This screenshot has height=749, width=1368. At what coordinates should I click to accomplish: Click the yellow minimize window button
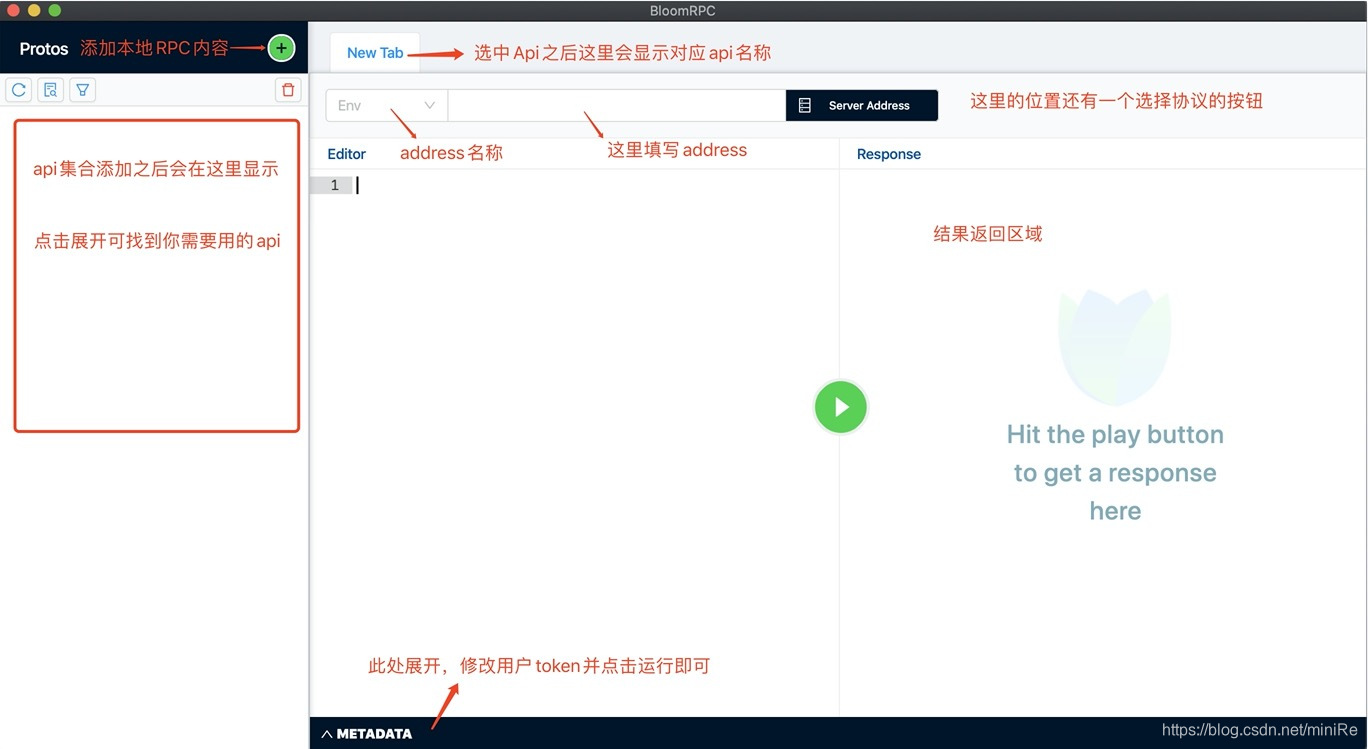coord(34,10)
